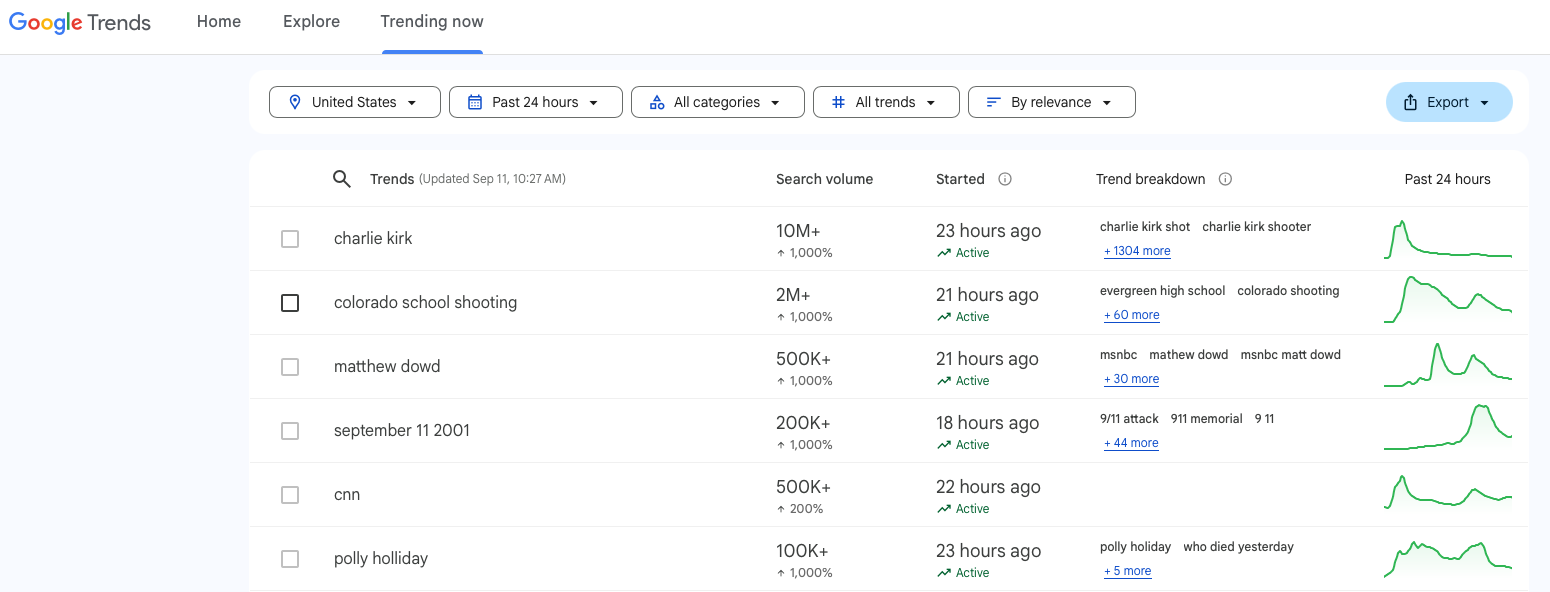The image size is (1550, 592).
Task: Open the United States location dropdown
Action: pos(354,102)
